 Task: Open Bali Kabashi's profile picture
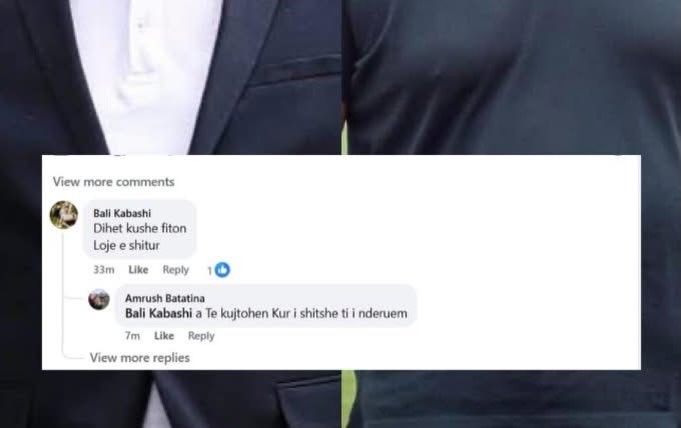coord(64,215)
